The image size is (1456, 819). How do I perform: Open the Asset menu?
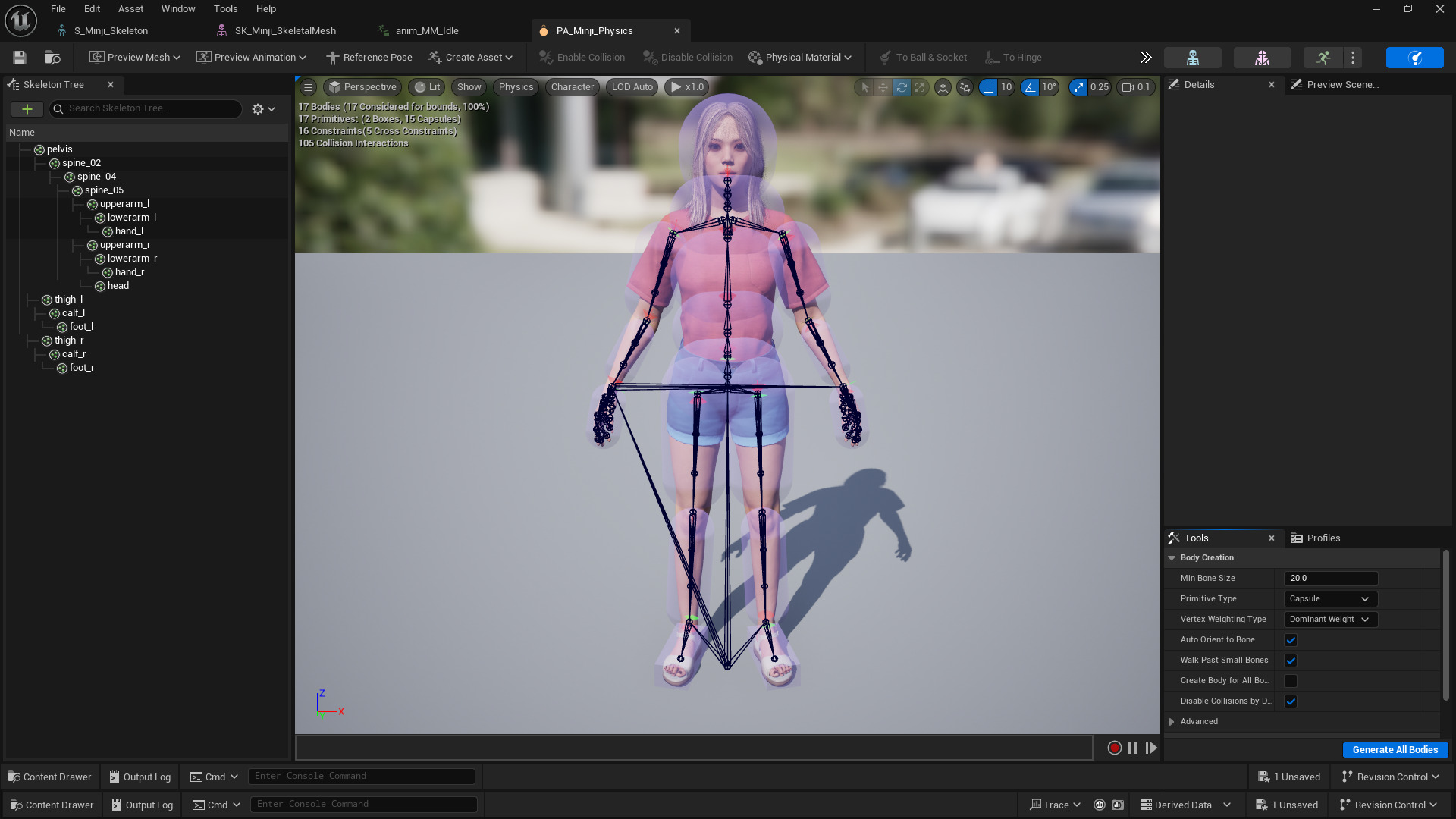(x=130, y=9)
